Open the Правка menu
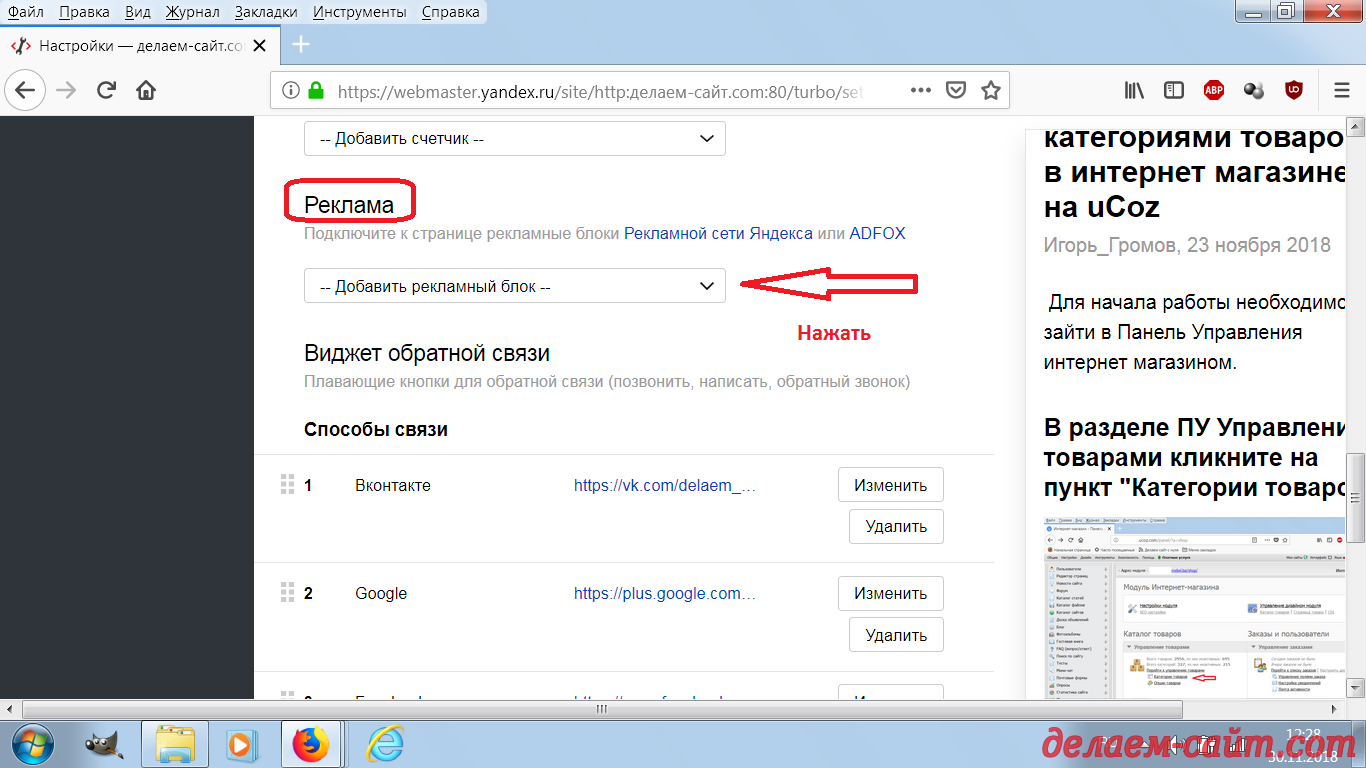 point(85,12)
